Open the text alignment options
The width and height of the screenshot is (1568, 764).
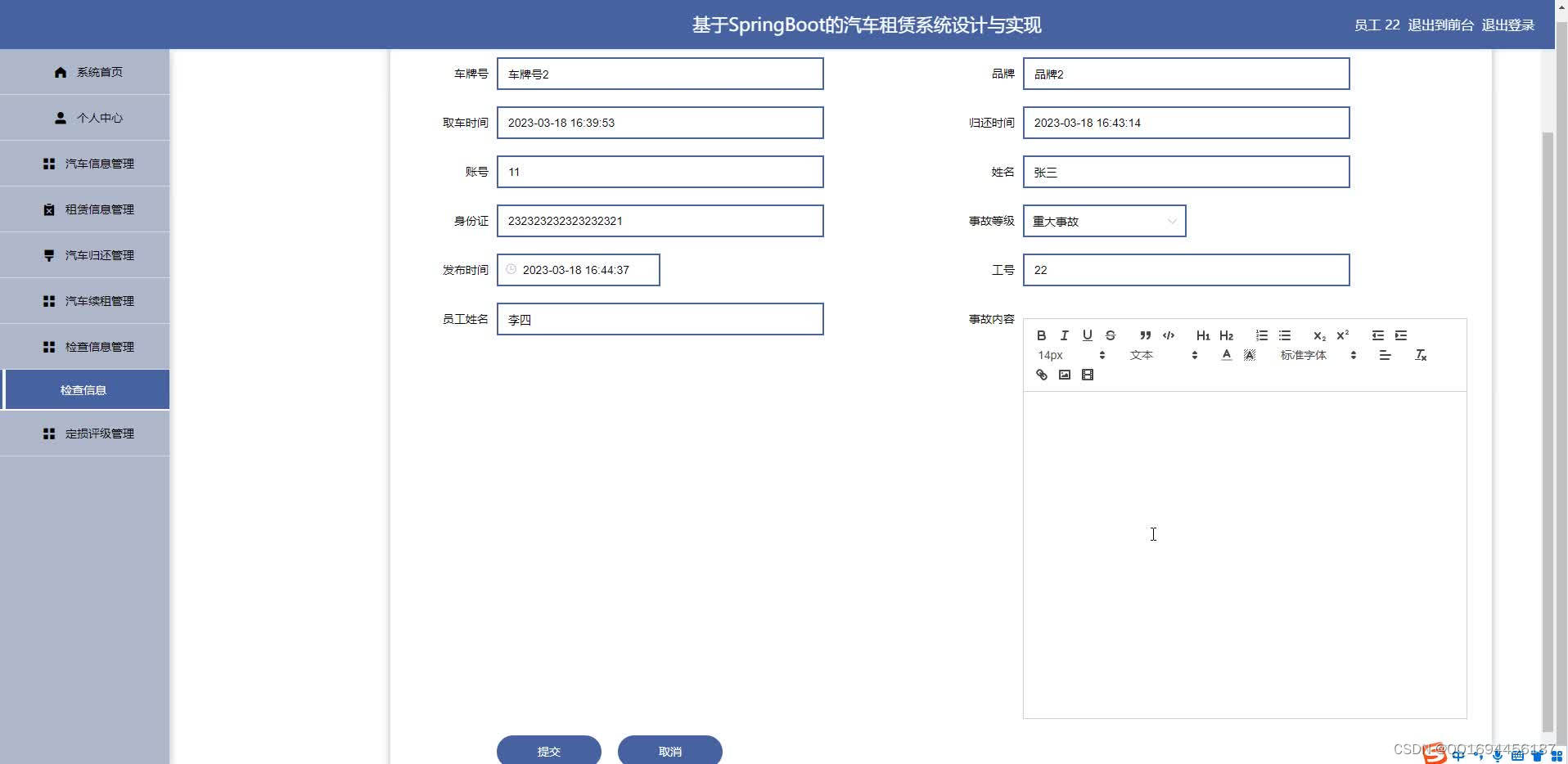coord(1385,355)
